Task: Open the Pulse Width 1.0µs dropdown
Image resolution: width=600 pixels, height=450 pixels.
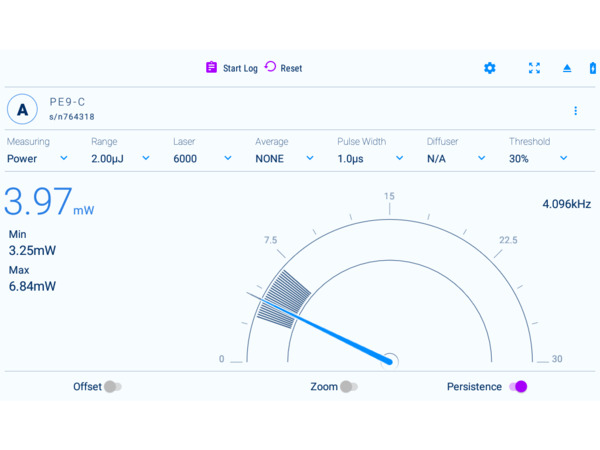Action: (x=370, y=158)
